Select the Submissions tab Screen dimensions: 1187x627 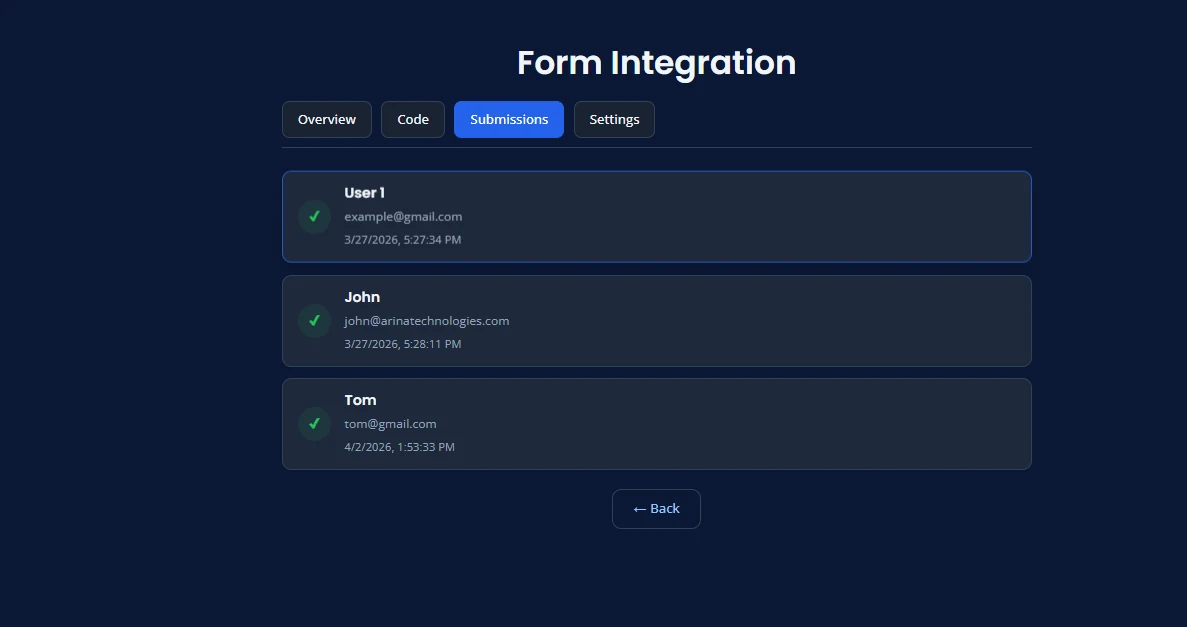click(508, 119)
